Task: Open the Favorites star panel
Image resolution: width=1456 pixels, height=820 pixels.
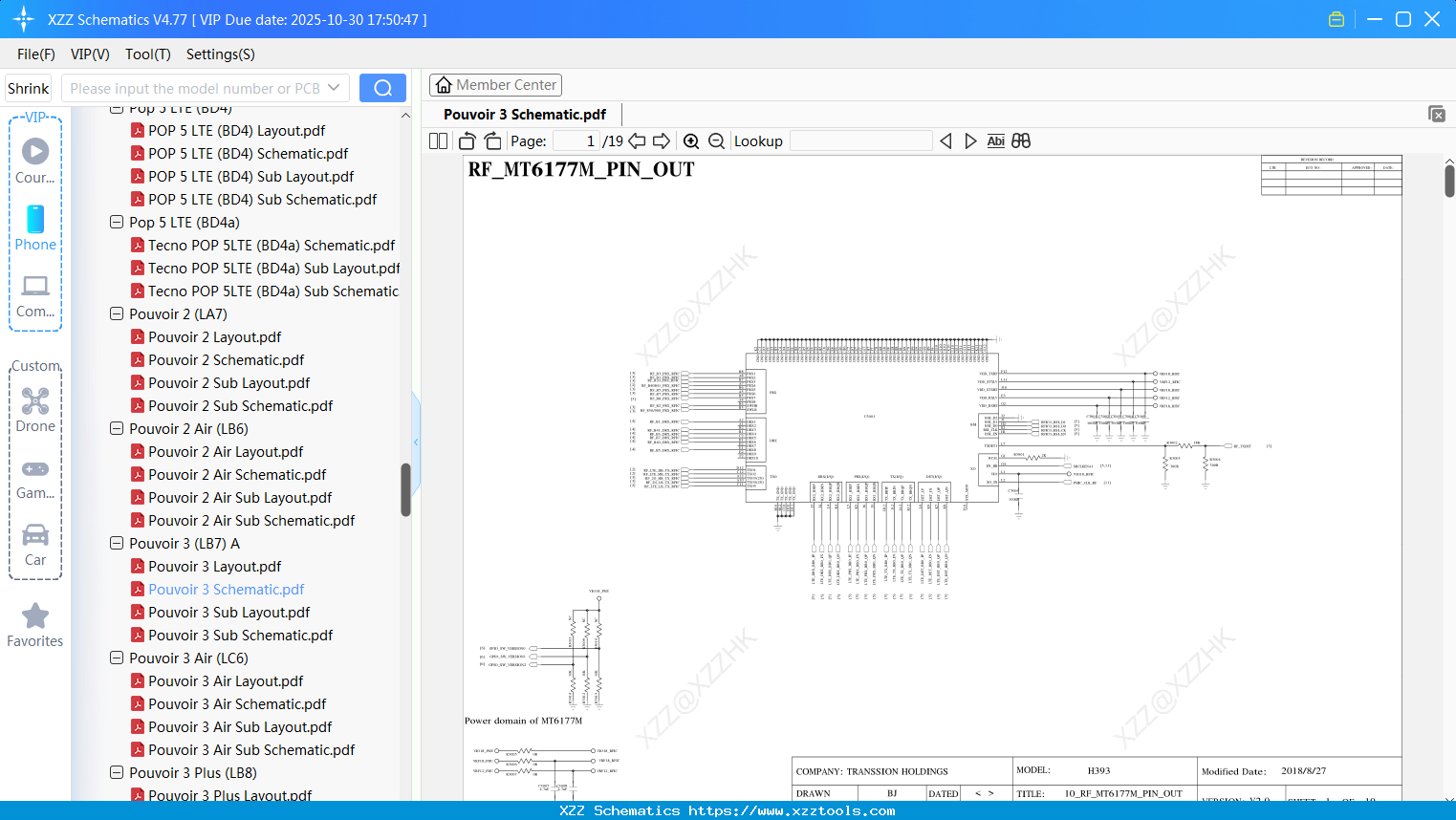Action: coord(35,616)
